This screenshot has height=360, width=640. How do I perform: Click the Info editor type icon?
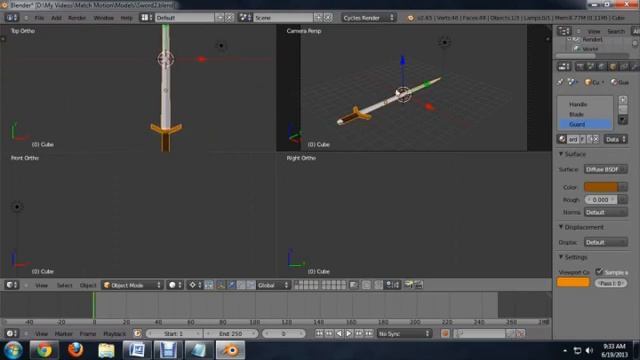(x=11, y=18)
